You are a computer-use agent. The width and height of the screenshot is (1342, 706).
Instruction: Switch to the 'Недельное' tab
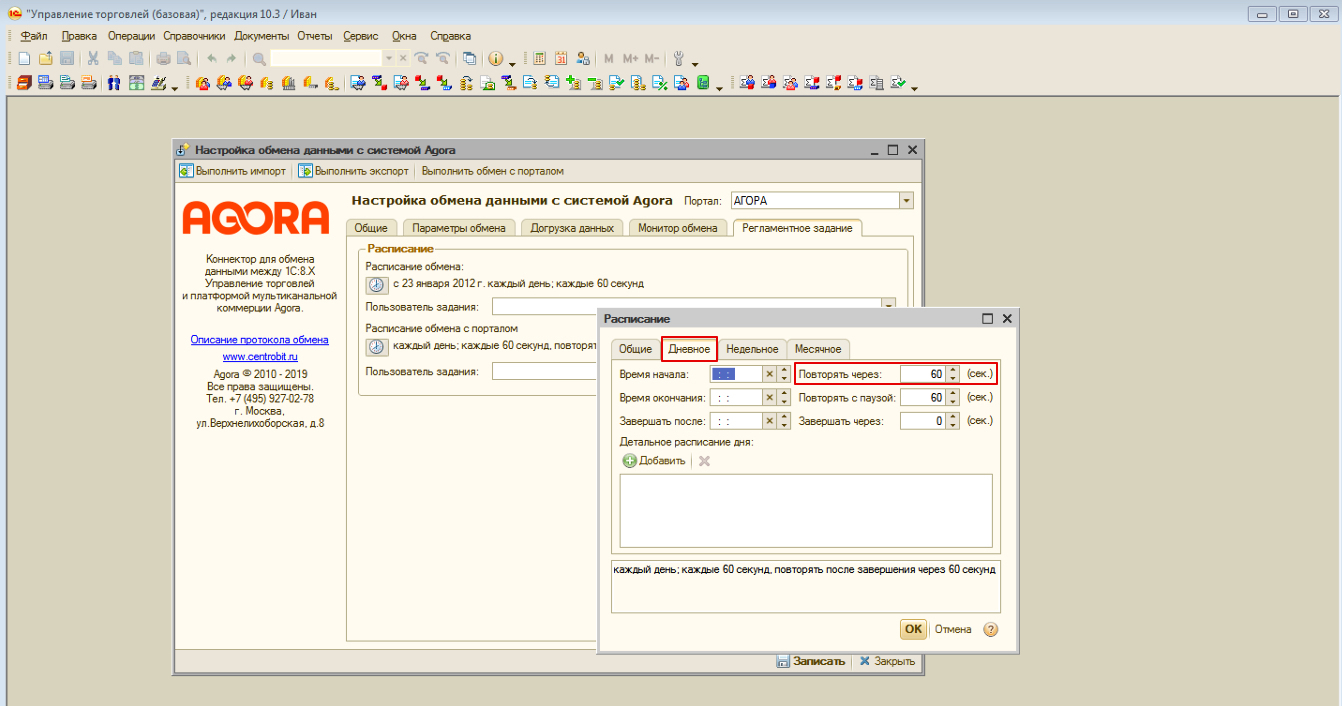click(x=752, y=349)
